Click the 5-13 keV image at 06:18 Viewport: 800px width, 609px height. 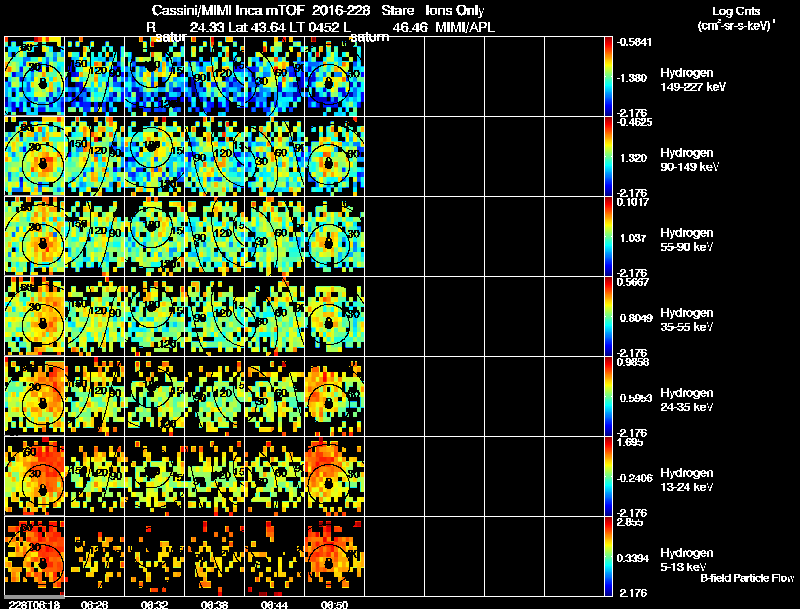(x=35, y=556)
